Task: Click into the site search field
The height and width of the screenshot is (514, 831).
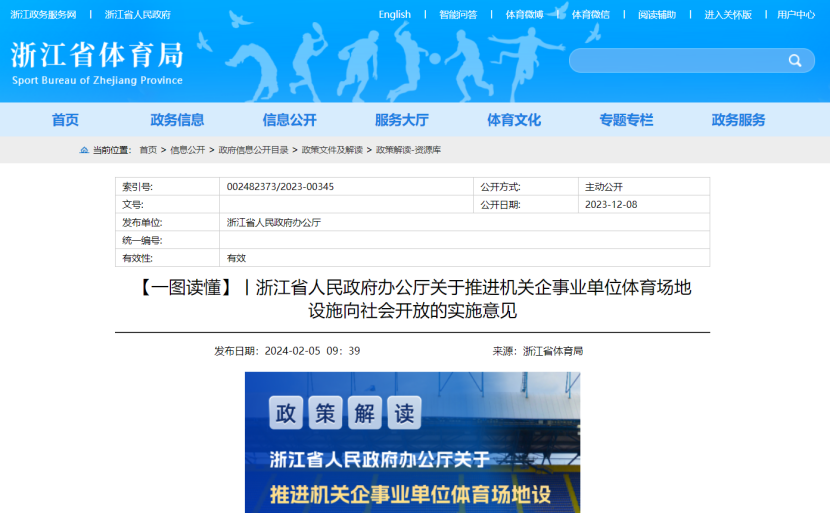Action: pos(677,61)
